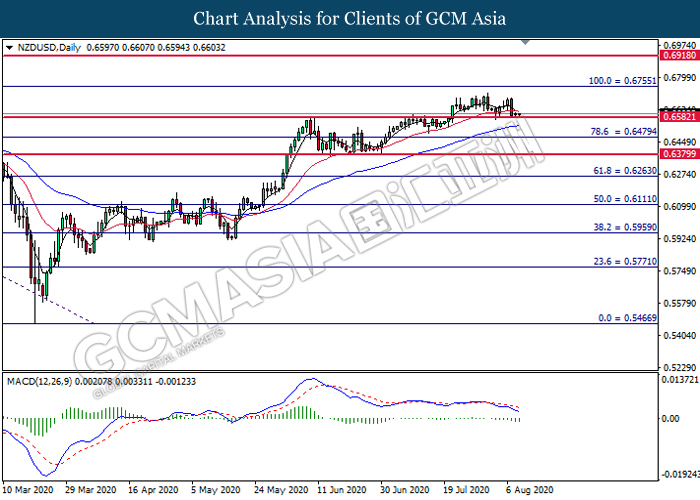Click the 0.69740 price axis value
Screen dimensions: 700x500
point(679,45)
